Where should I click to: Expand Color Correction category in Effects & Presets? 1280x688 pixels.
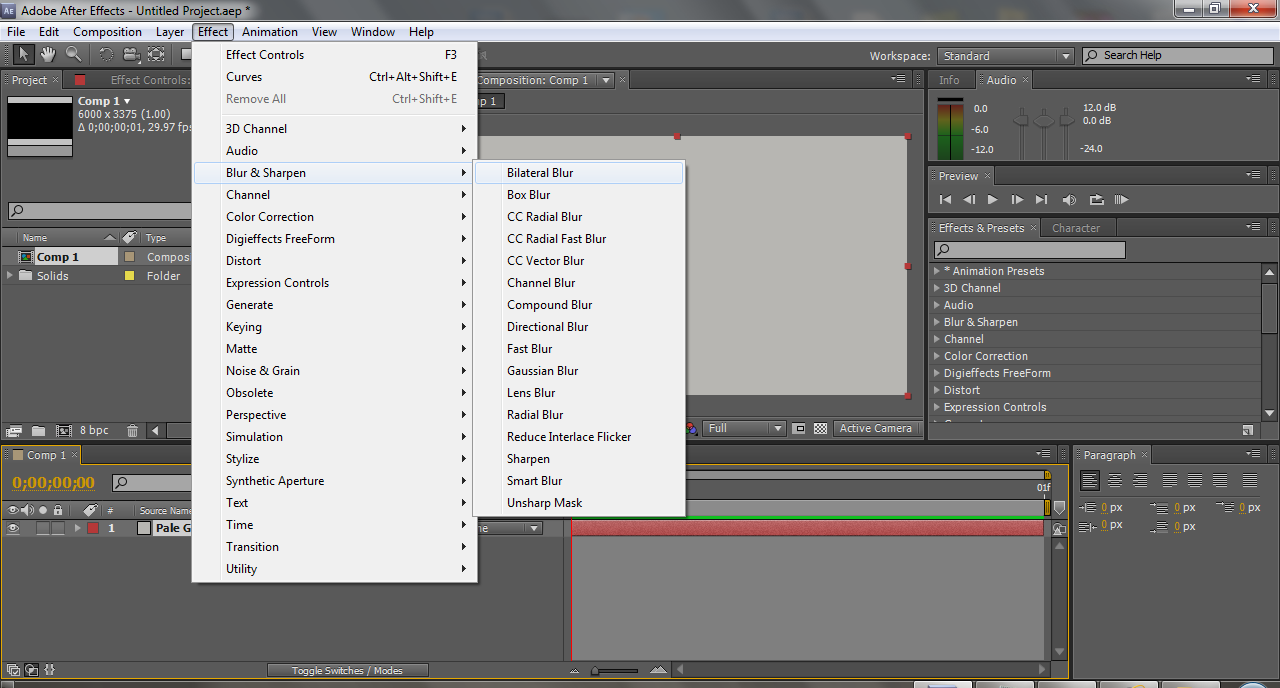click(937, 356)
